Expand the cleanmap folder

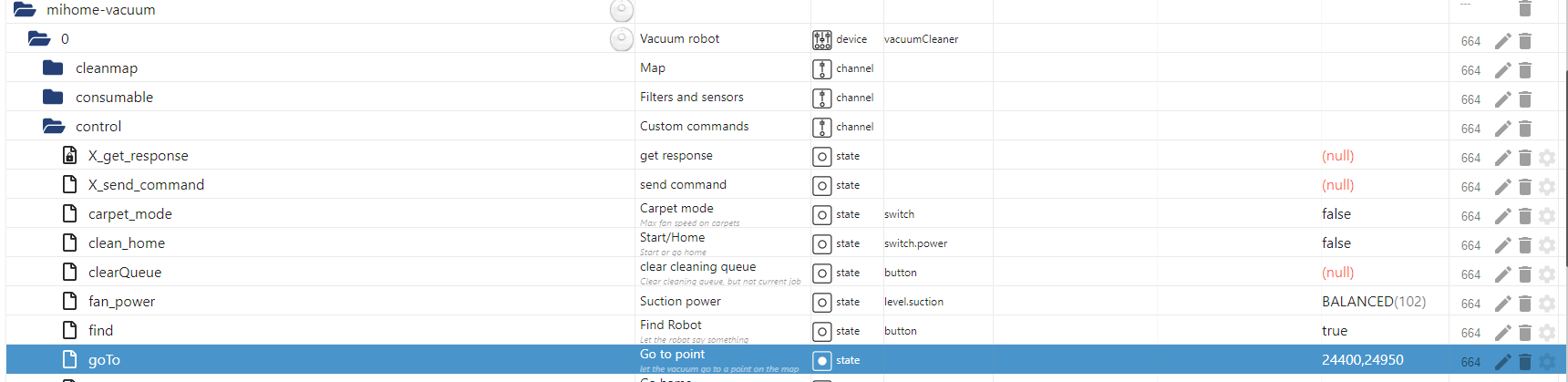[53, 68]
